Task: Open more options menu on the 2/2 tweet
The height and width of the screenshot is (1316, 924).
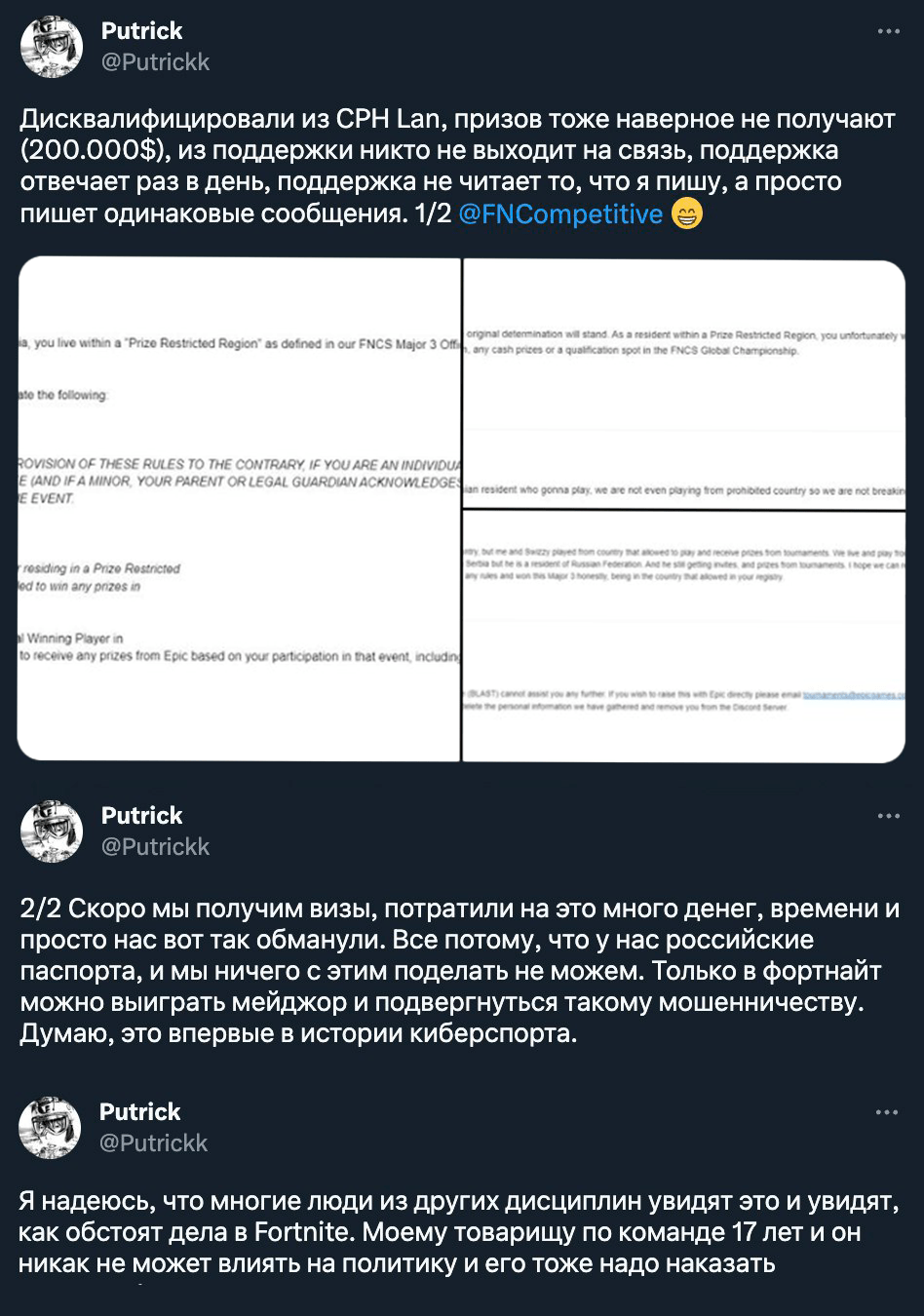Action: pos(888,816)
